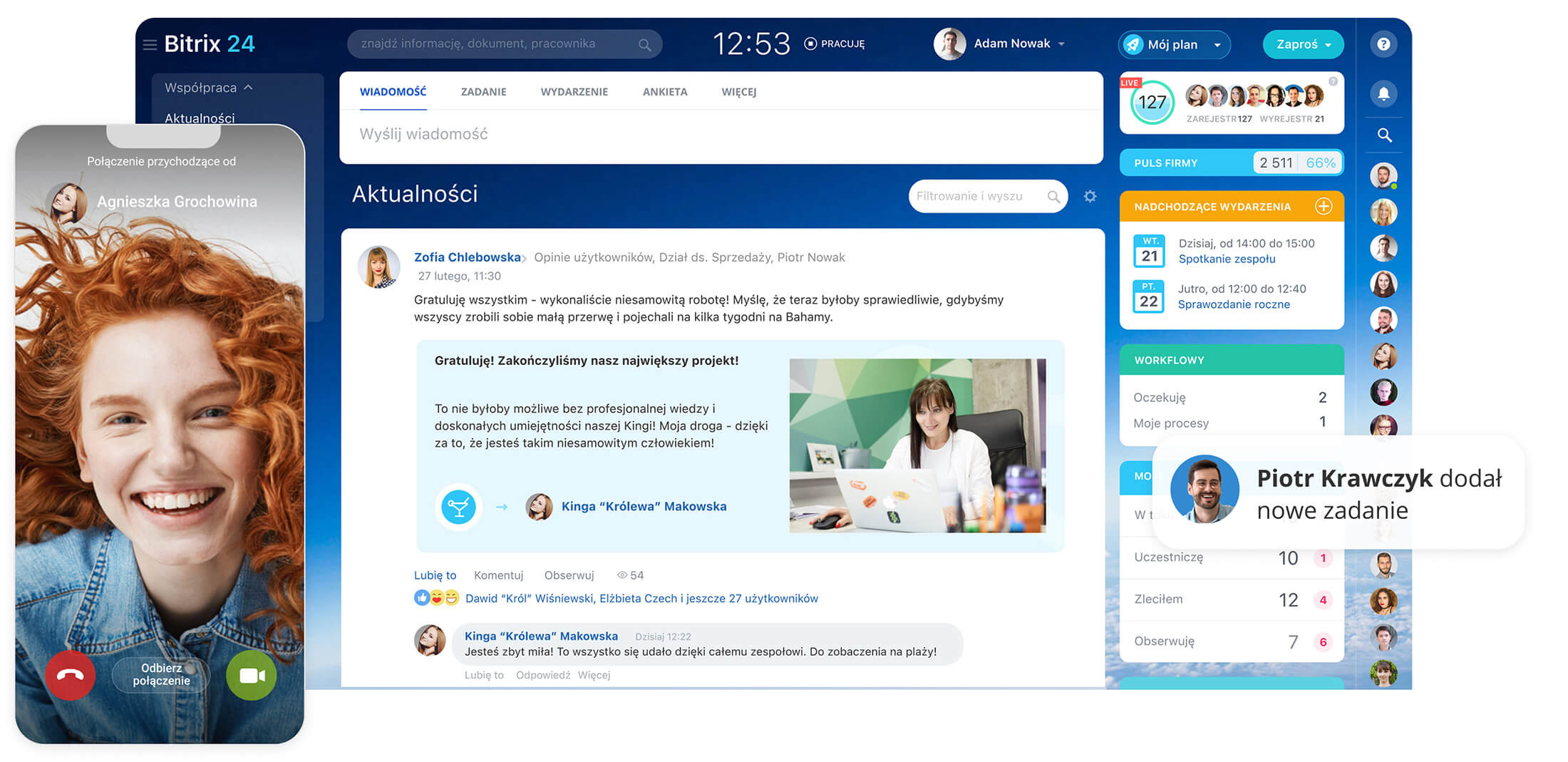Accept video call with green camera icon
The width and height of the screenshot is (1568, 762).
click(251, 675)
